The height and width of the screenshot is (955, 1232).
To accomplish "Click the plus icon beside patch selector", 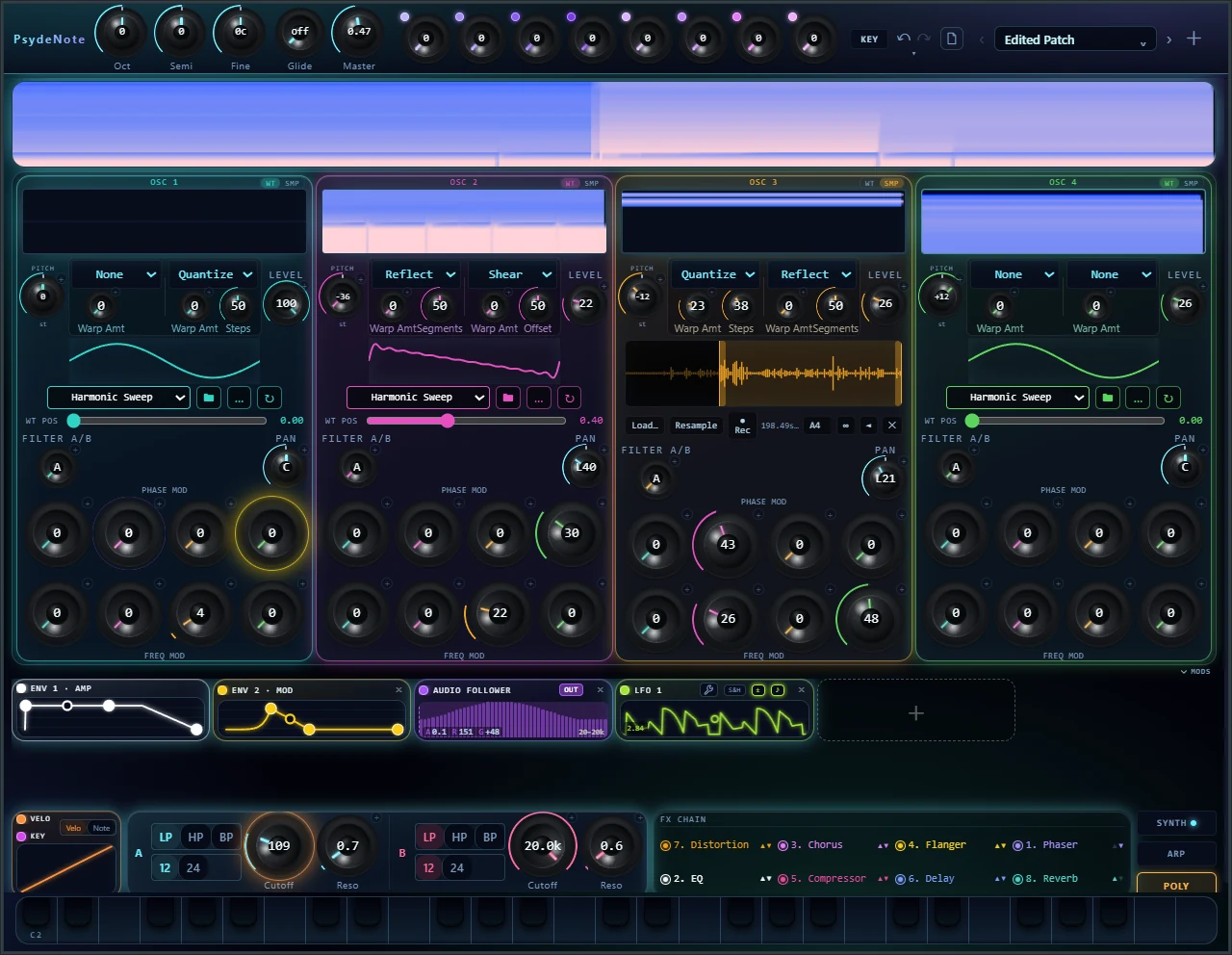I will 1193,39.
